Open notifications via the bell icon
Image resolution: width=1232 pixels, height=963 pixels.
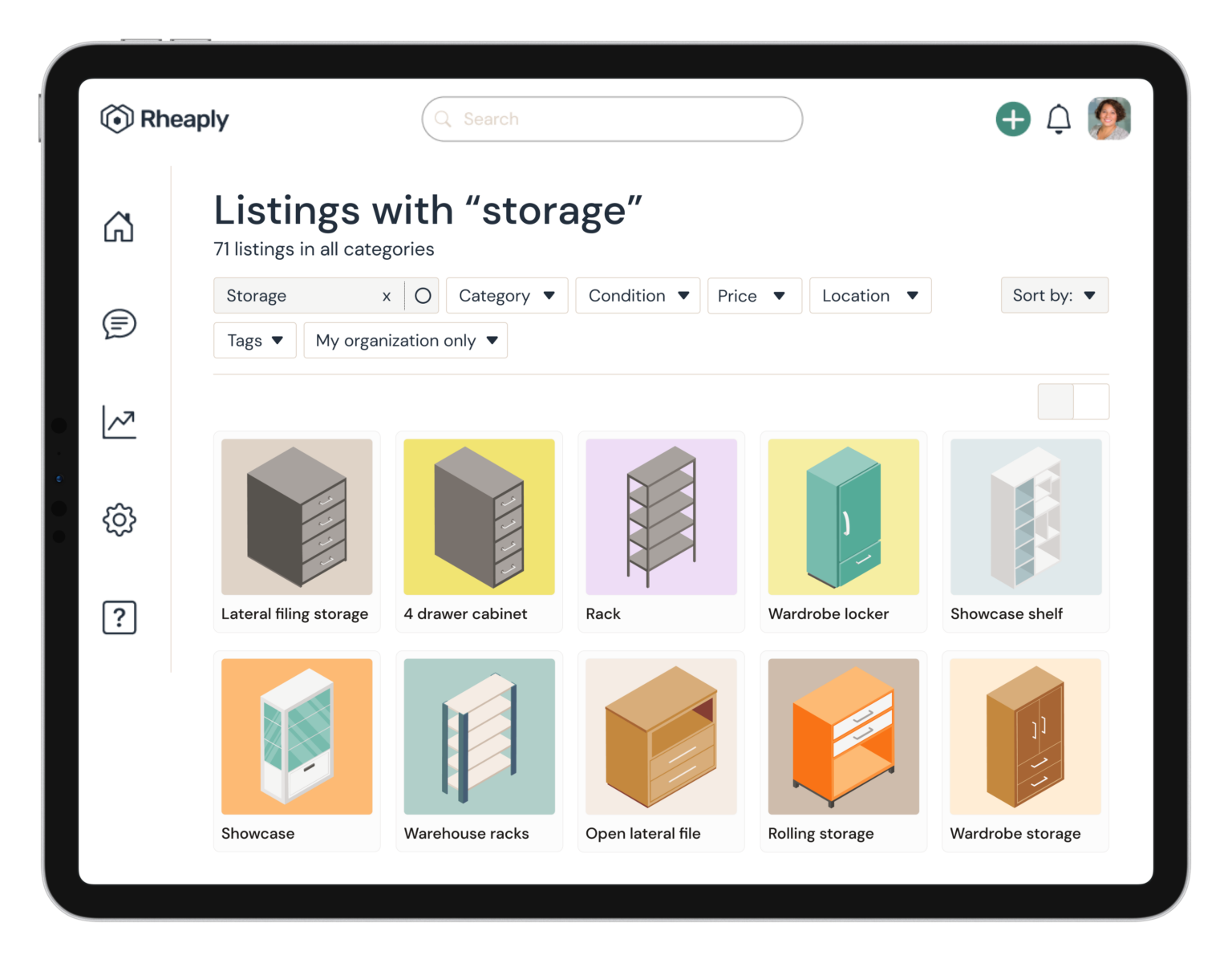(1059, 119)
